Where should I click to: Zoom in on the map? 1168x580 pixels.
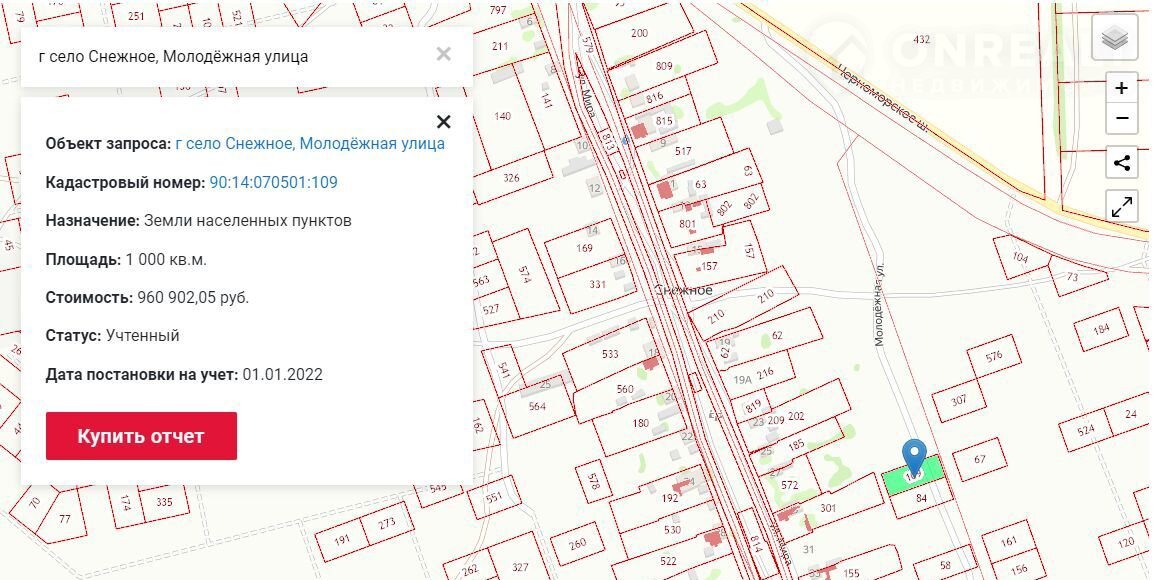click(x=1121, y=88)
